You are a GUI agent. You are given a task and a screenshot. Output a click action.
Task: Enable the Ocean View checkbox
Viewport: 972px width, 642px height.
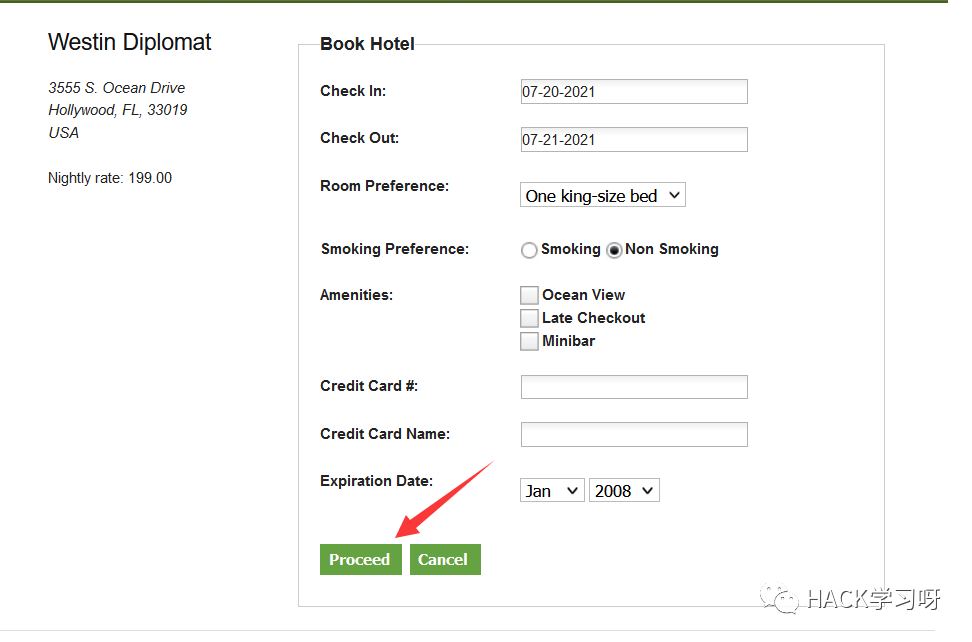coord(529,295)
